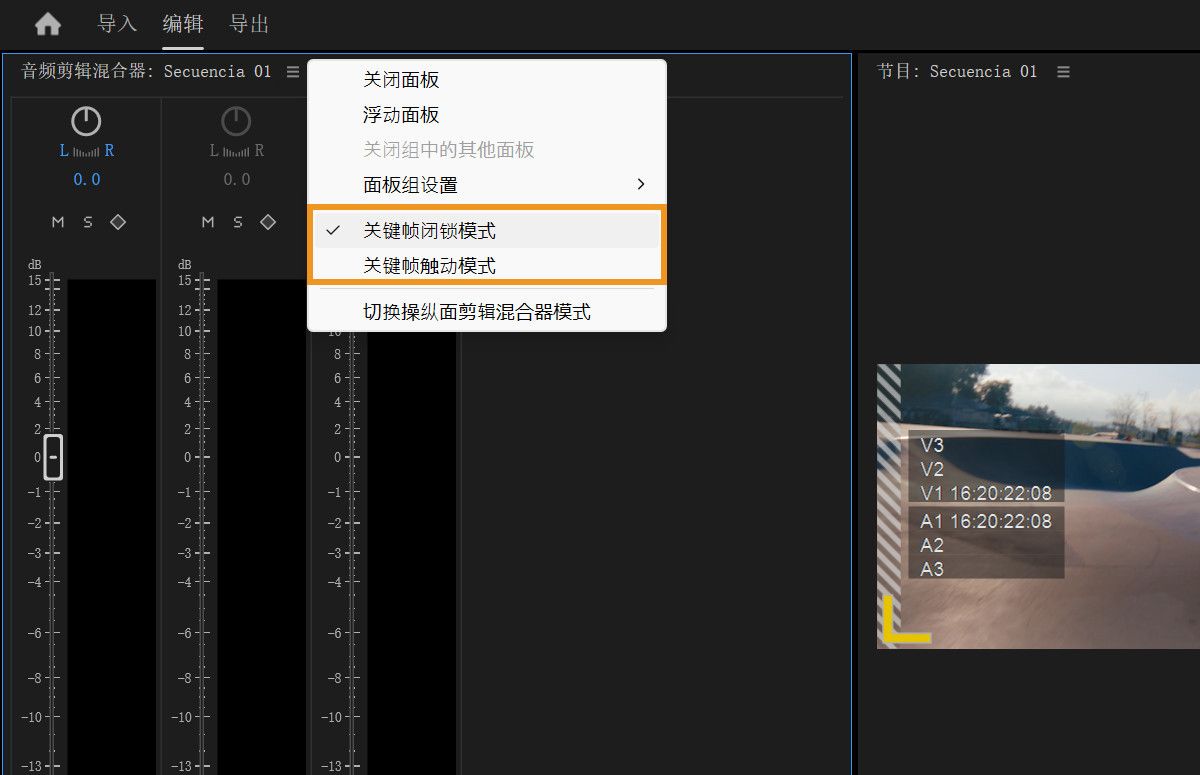This screenshot has width=1200, height=775.
Task: Select 切换操纵面剪辑混合器模式 option
Action: [x=487, y=312]
